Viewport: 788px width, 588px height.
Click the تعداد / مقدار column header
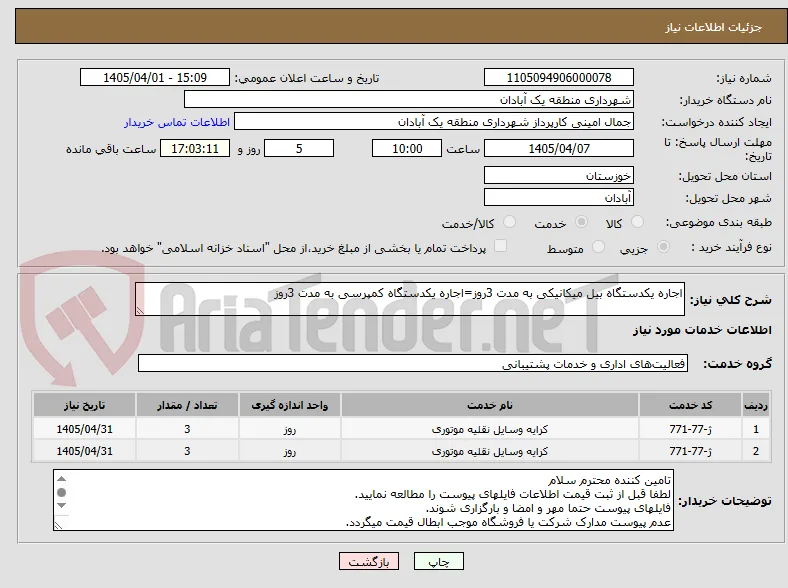click(187, 405)
